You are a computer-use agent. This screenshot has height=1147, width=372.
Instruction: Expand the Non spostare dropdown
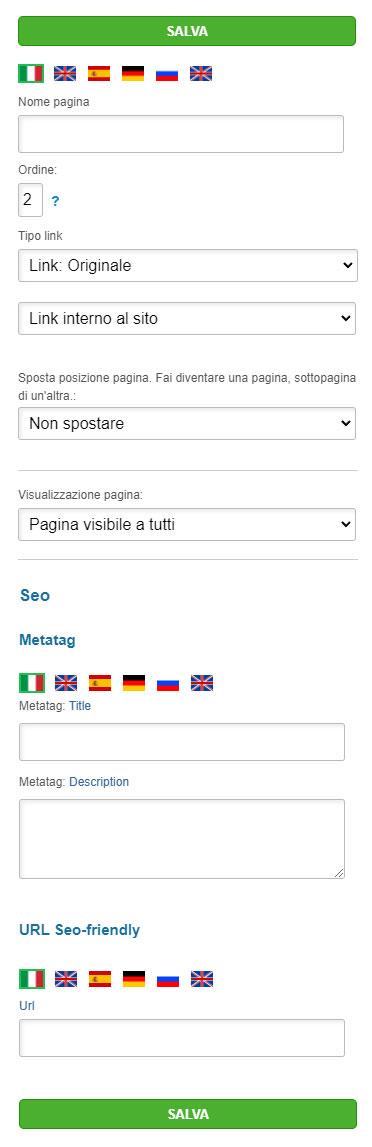click(187, 424)
